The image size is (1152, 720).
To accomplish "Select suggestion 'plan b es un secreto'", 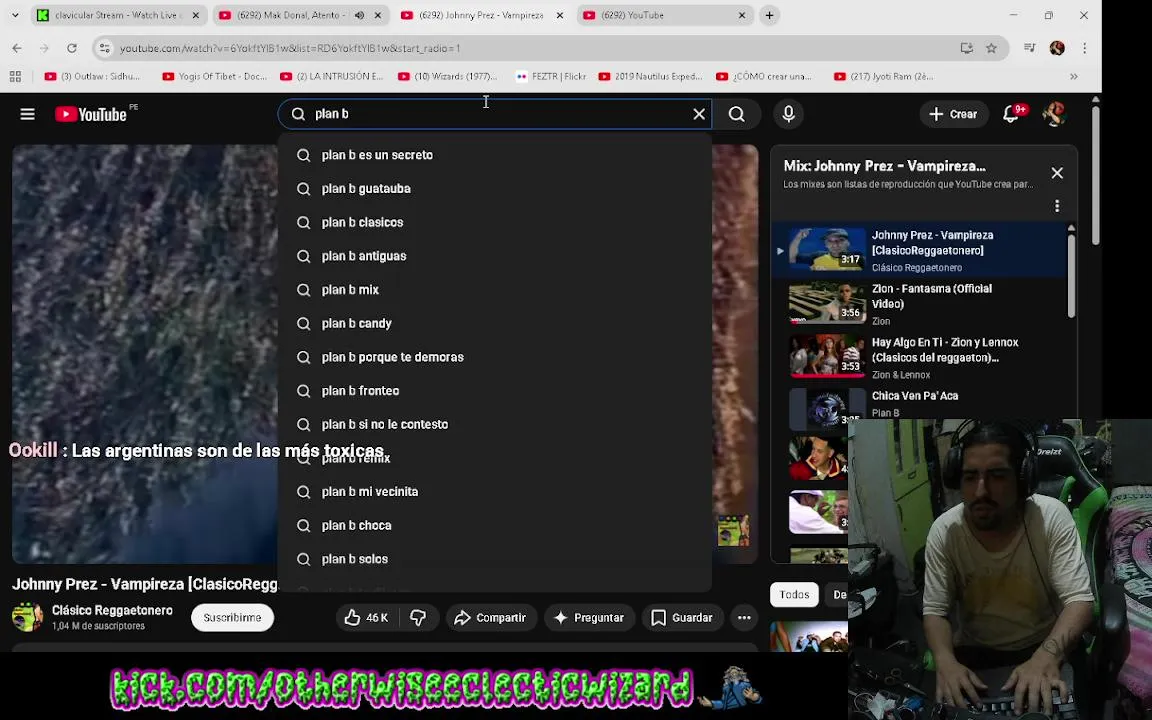I will pyautogui.click(x=494, y=155).
